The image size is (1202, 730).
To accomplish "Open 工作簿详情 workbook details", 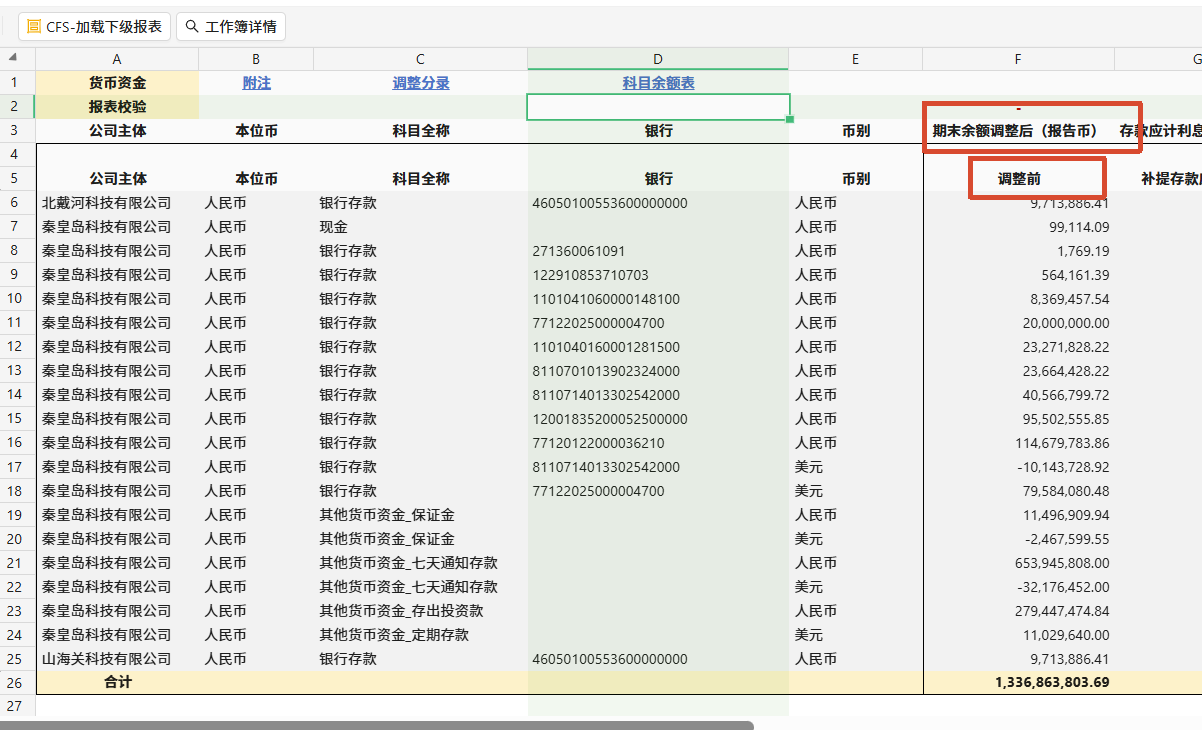I will [x=231, y=27].
